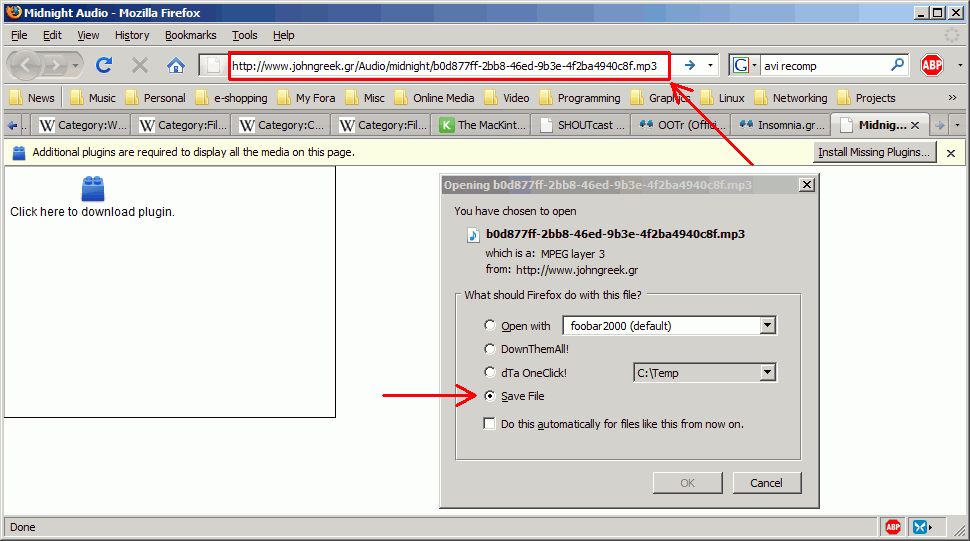Open the e-shopping bookmarks folder

coord(231,98)
